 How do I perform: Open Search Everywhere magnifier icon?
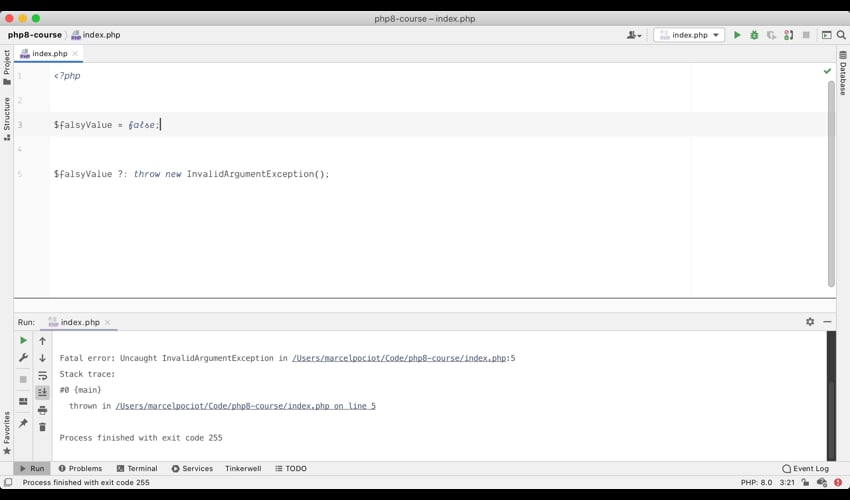(841, 35)
